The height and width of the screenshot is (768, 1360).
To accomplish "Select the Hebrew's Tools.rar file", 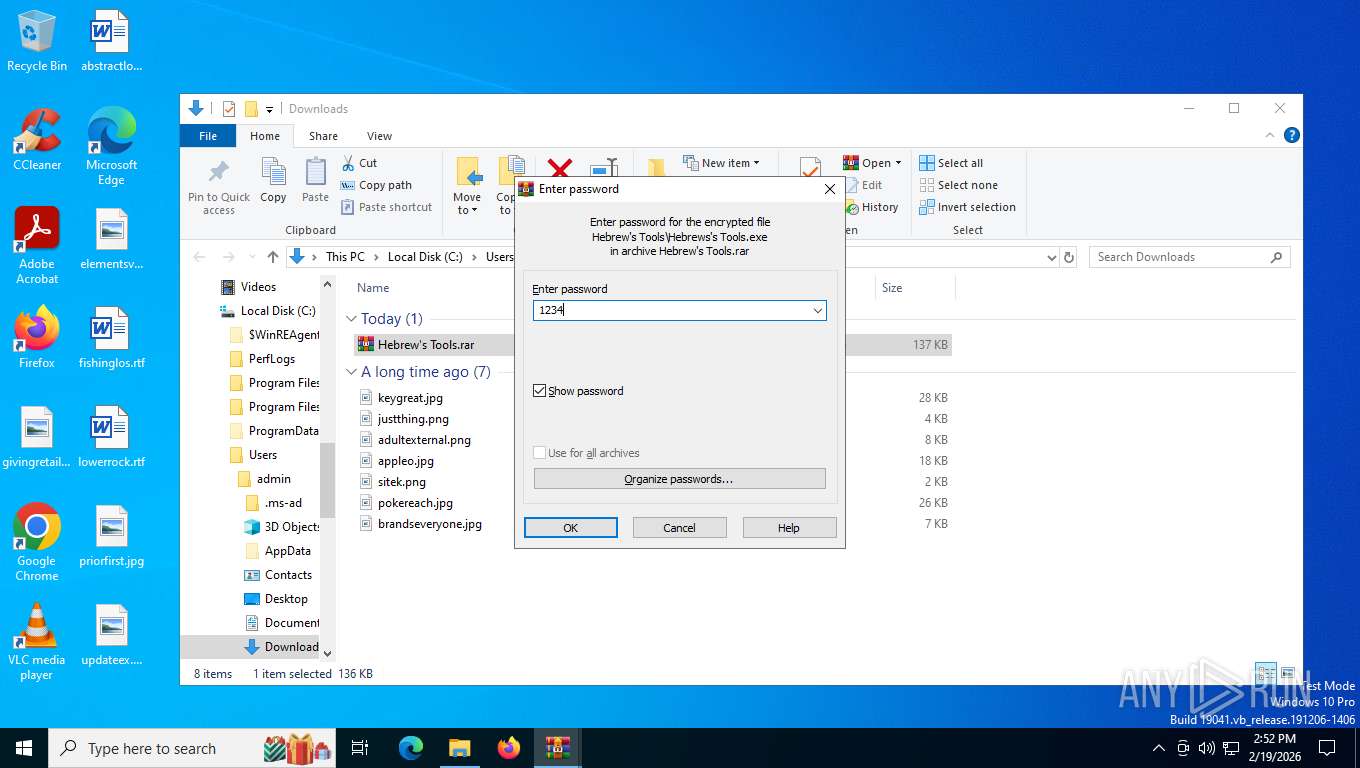I will pos(426,345).
